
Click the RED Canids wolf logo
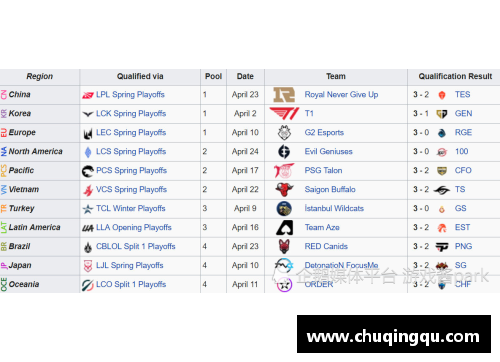click(284, 247)
